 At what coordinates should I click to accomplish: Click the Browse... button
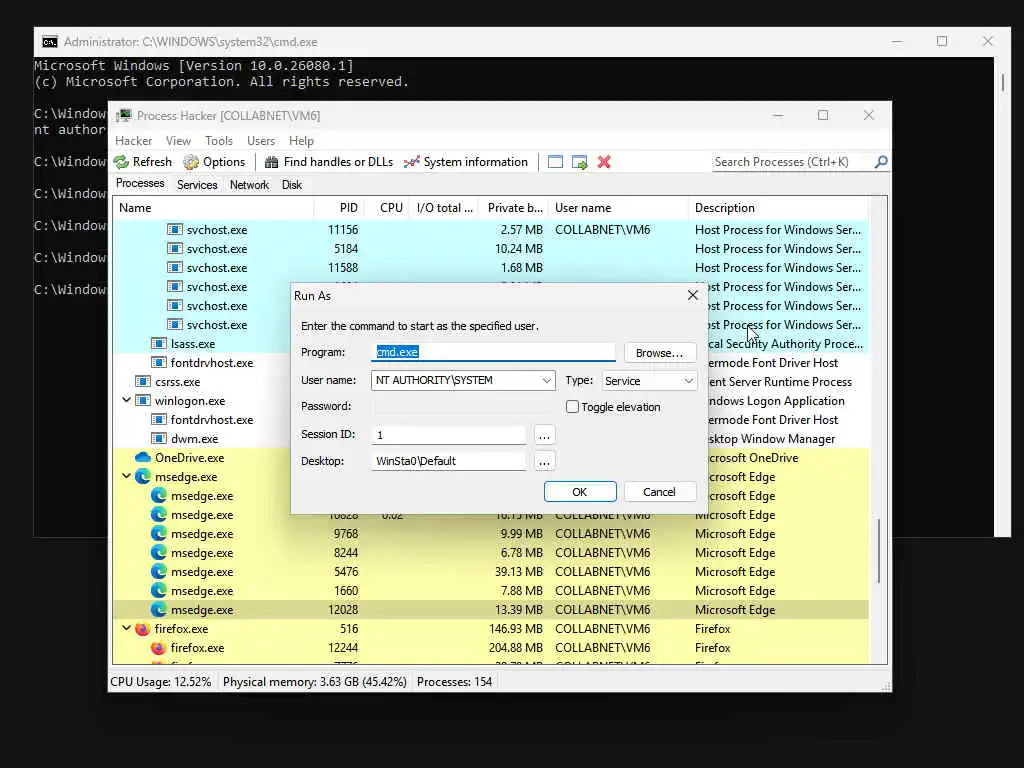click(660, 353)
